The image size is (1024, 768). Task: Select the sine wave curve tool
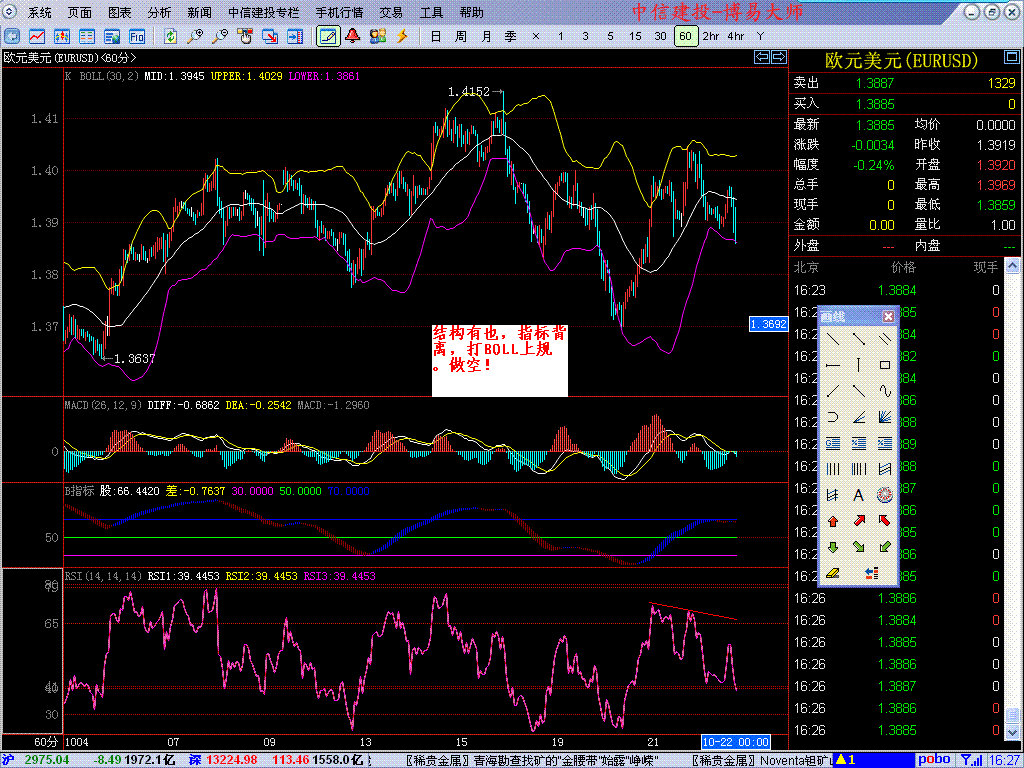coord(885,391)
